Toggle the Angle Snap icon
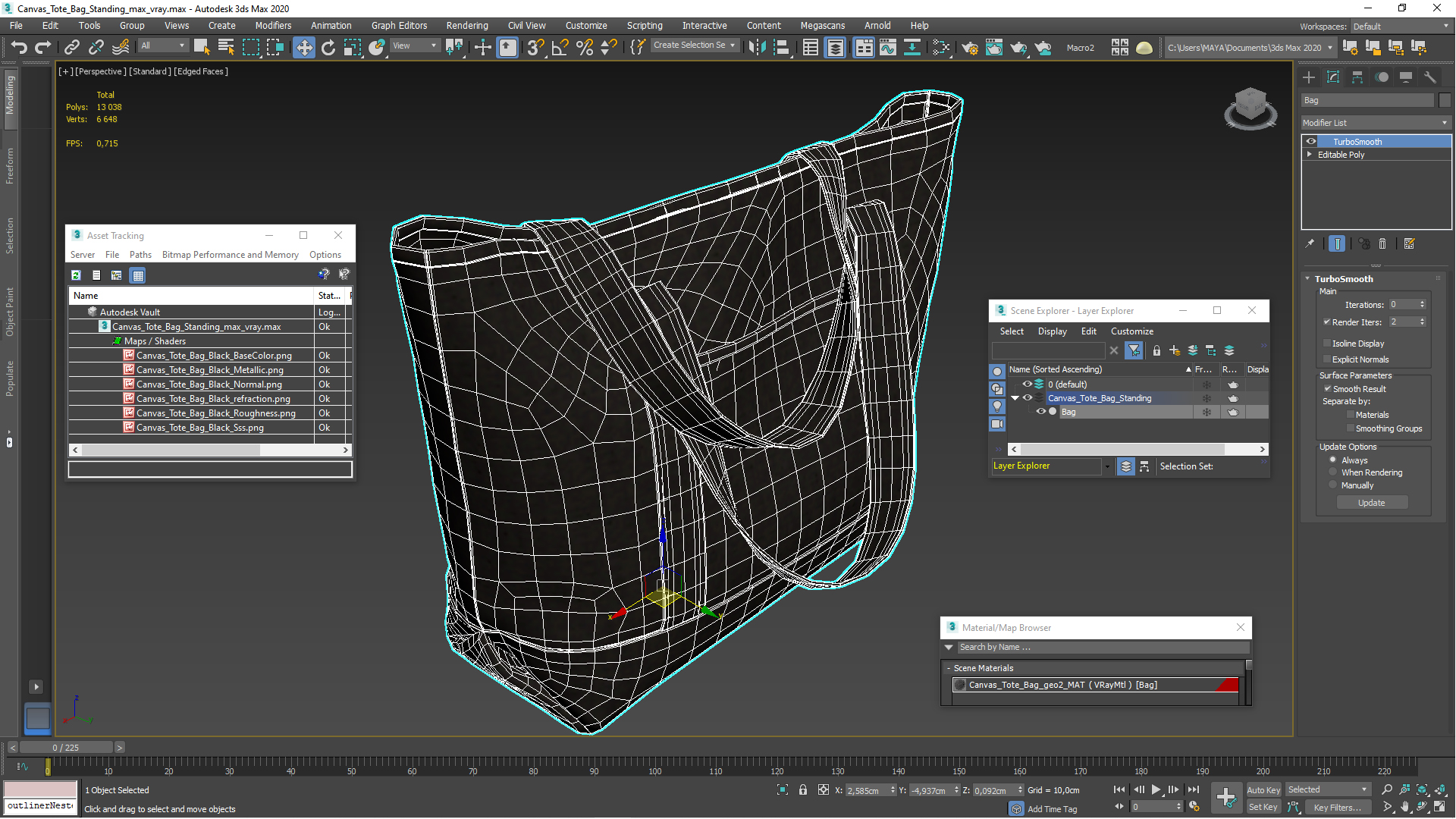 [x=560, y=47]
